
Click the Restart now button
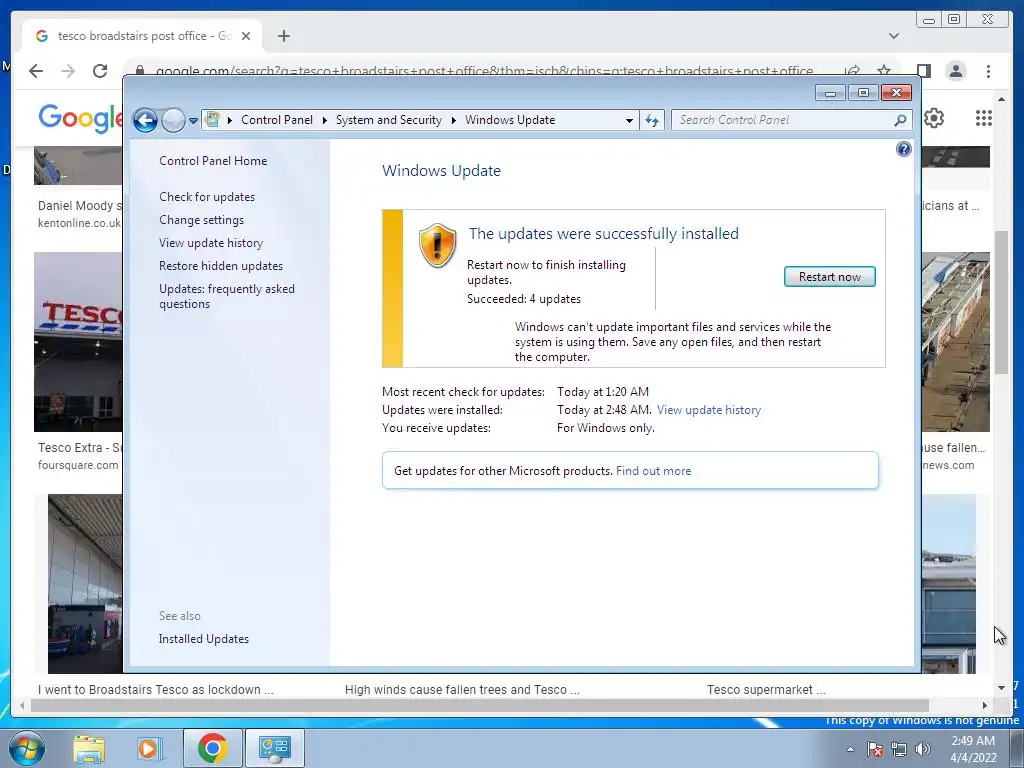click(829, 276)
